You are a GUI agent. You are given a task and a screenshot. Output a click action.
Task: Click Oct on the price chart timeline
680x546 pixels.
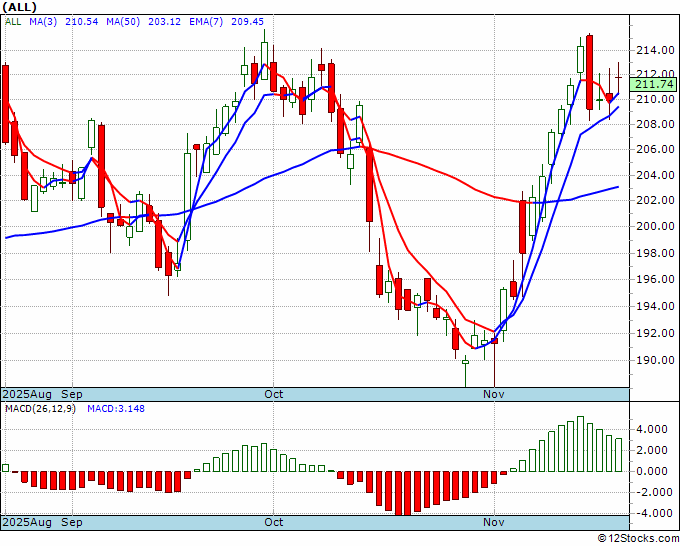[274, 394]
